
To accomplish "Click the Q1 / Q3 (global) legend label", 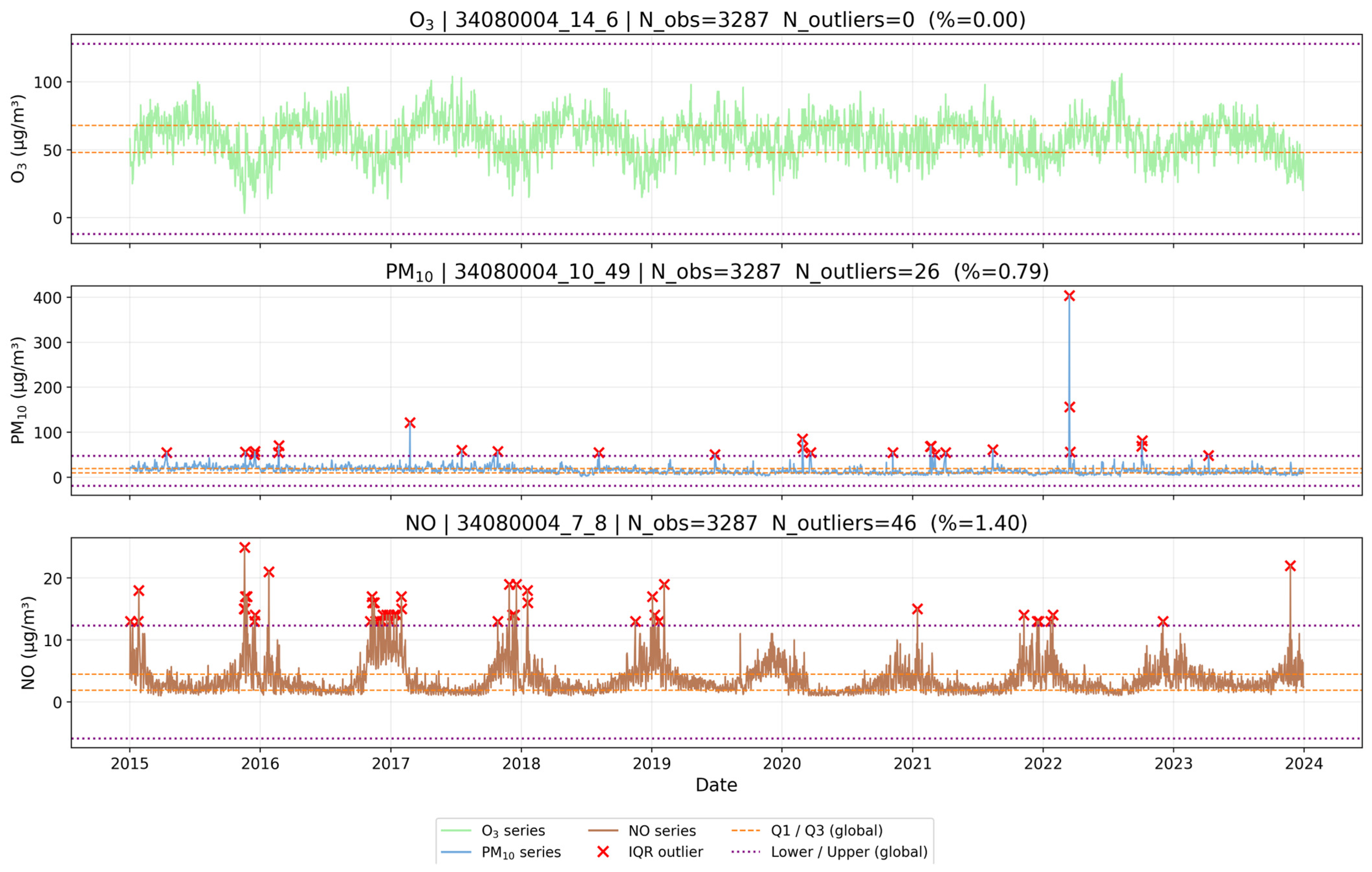I will click(826, 830).
